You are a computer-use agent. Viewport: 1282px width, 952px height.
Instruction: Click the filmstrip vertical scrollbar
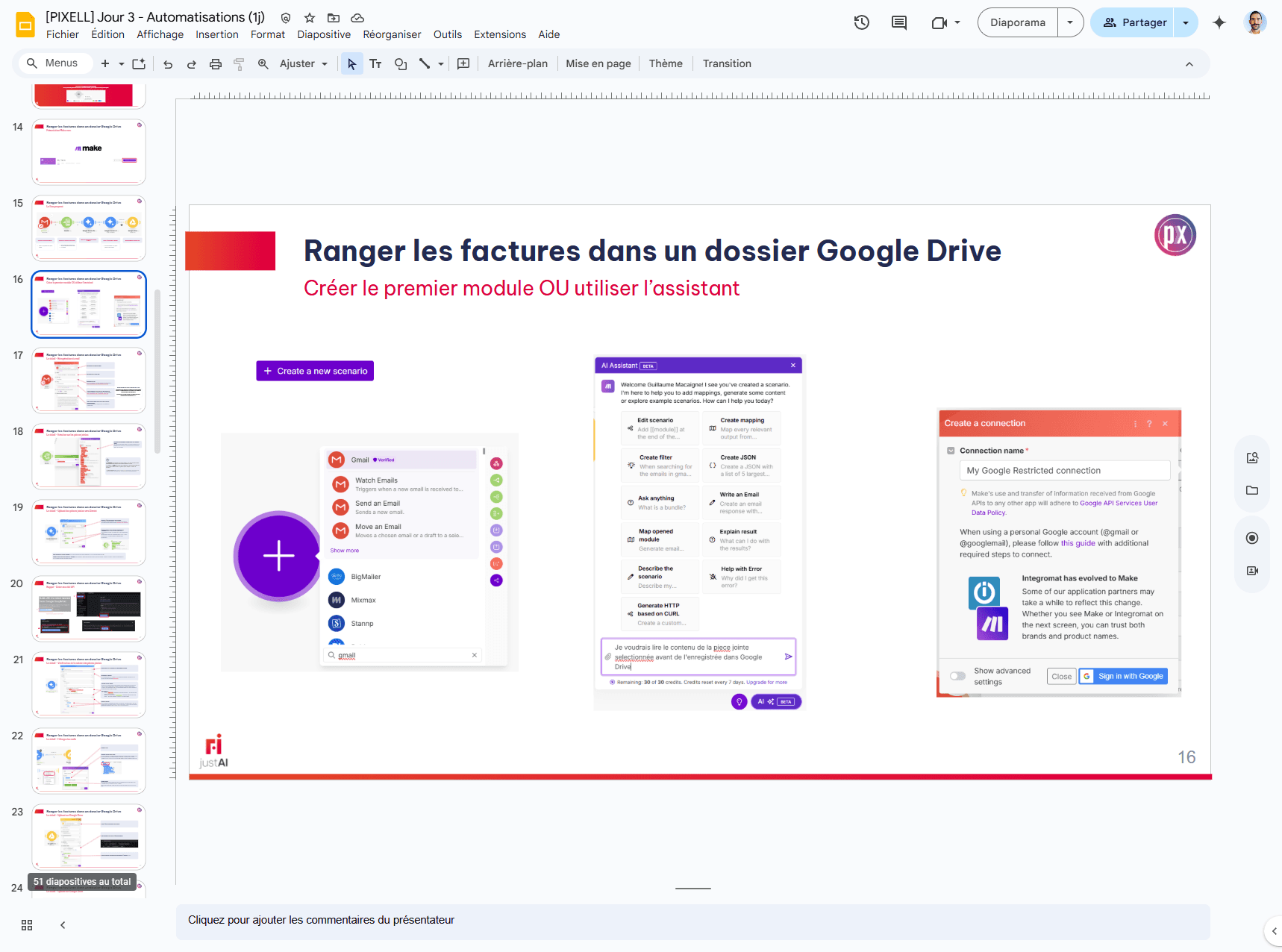point(157,371)
